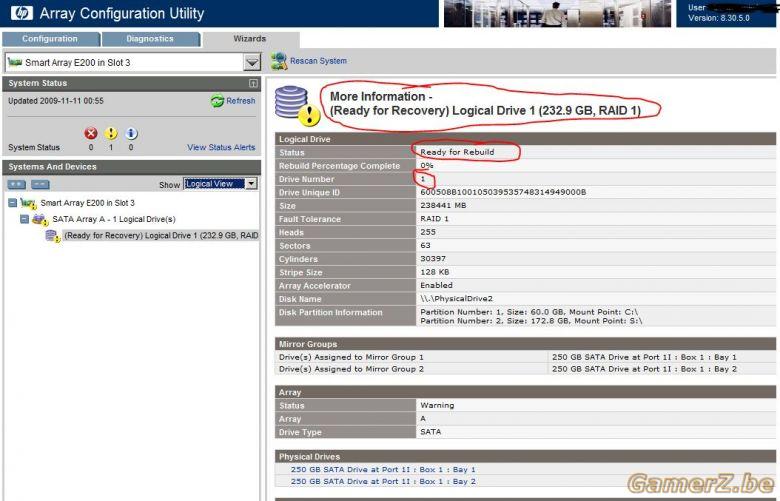Click the Rebuild Percentage Complete 0% value
This screenshot has width=780, height=501.
(x=427, y=165)
